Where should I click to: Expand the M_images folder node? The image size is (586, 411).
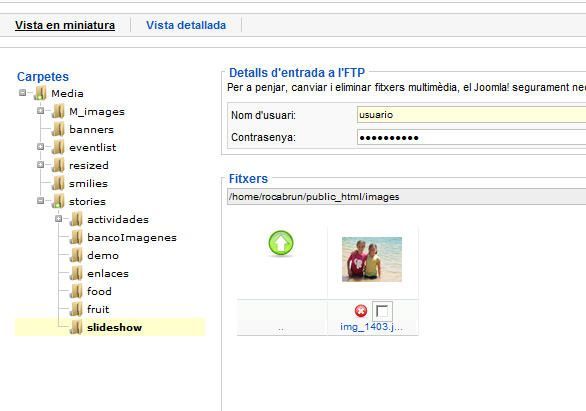40,111
